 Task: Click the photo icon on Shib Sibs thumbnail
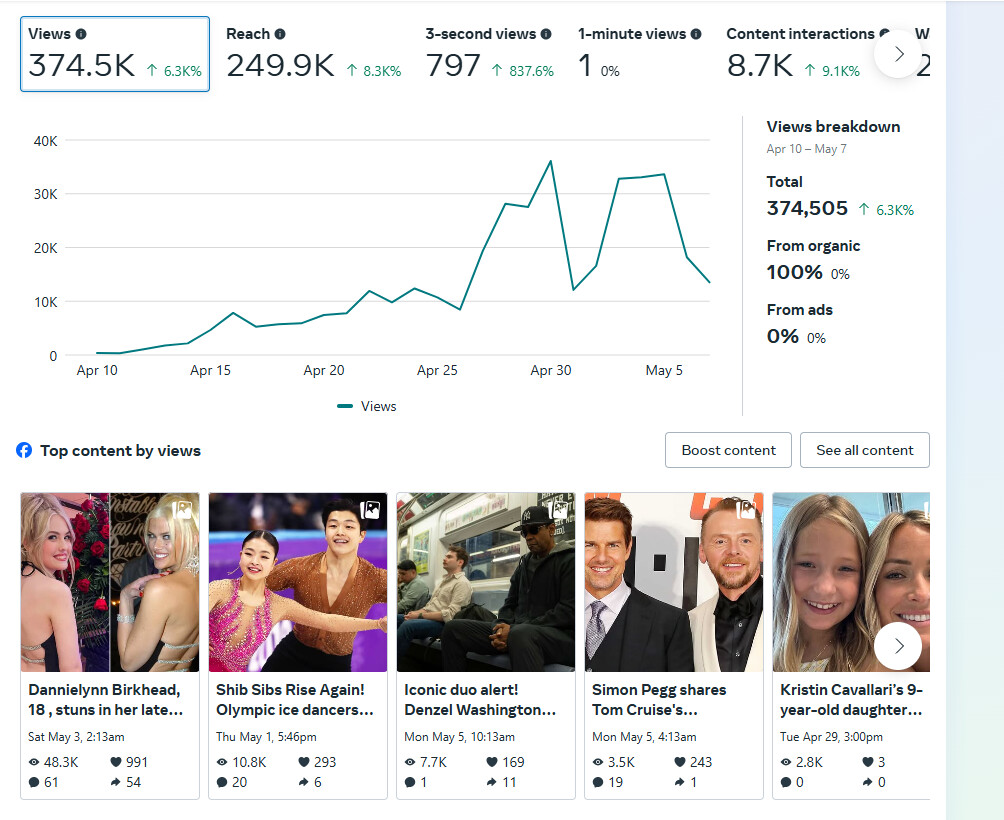click(x=370, y=510)
